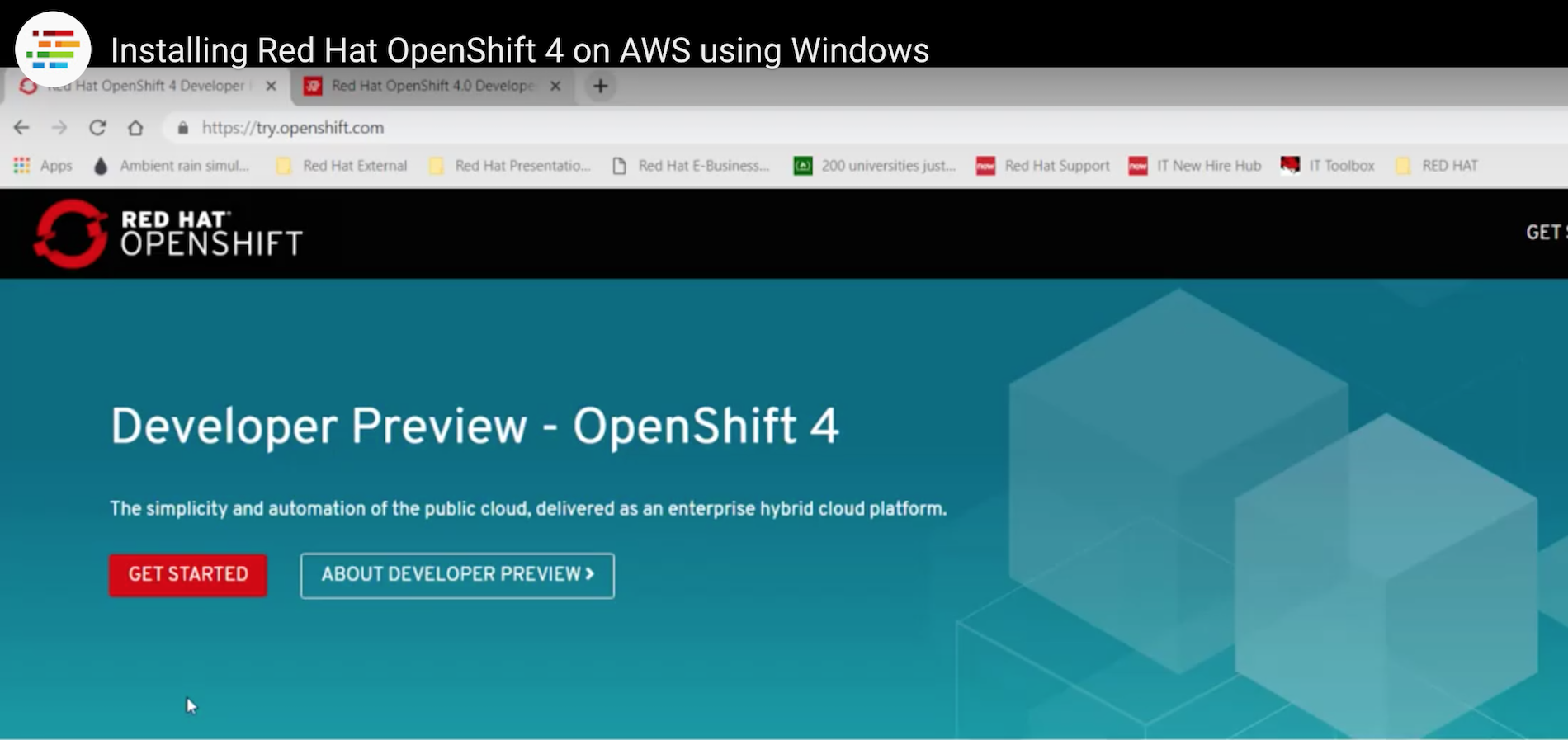Go back using the browser back arrow
The width and height of the screenshot is (1568, 740).
pyautogui.click(x=21, y=128)
